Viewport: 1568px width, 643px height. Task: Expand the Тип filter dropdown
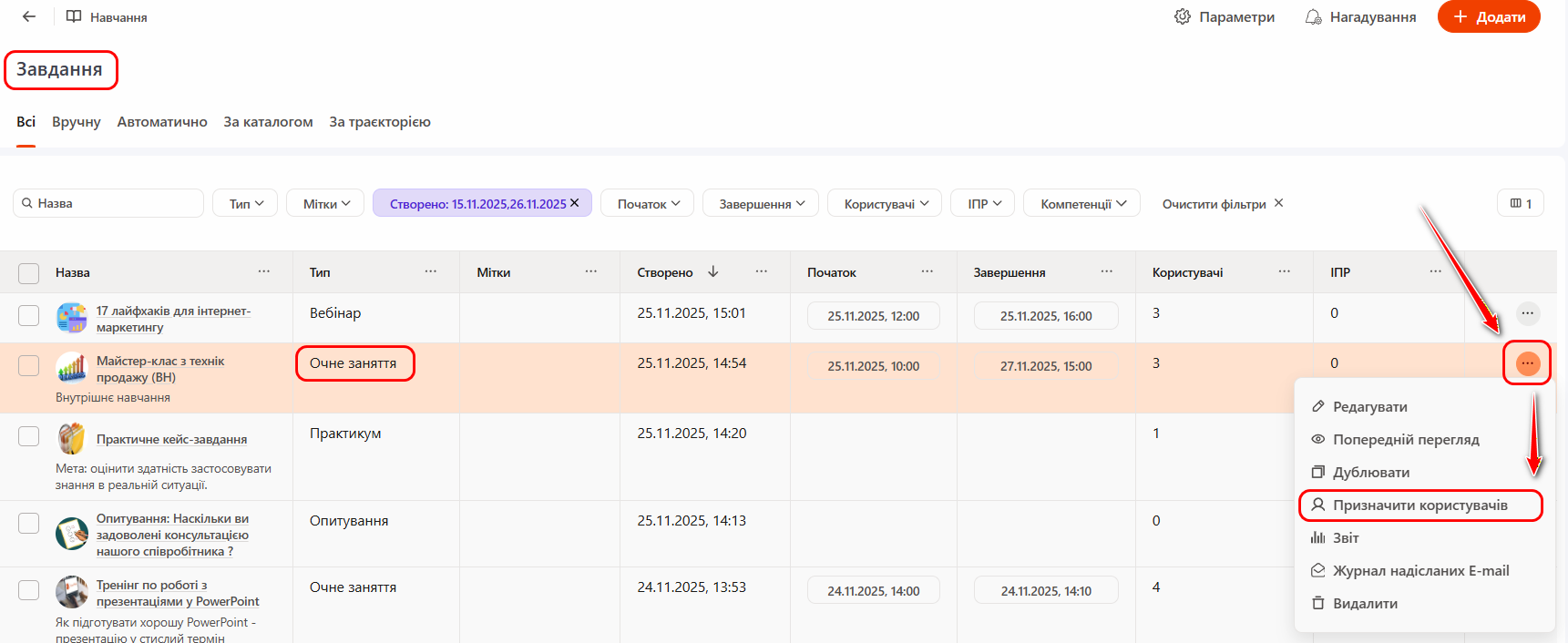click(245, 203)
